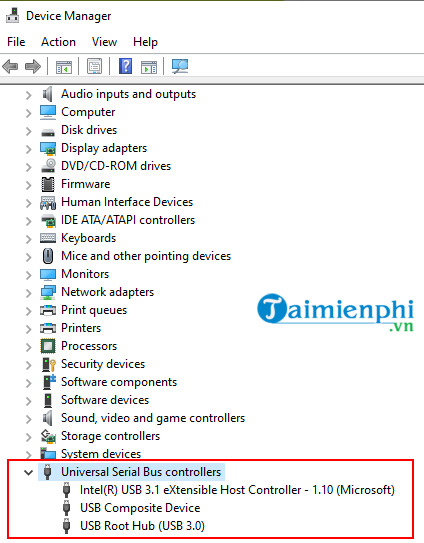Click the blue Help question-mark icon
The height and width of the screenshot is (543, 424).
125,66
